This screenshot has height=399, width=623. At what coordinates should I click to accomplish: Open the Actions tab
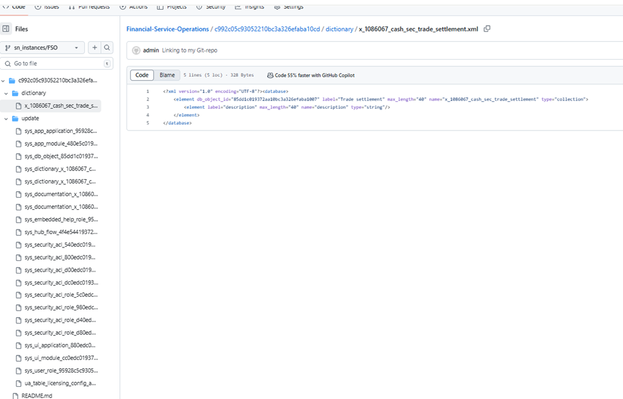134,7
